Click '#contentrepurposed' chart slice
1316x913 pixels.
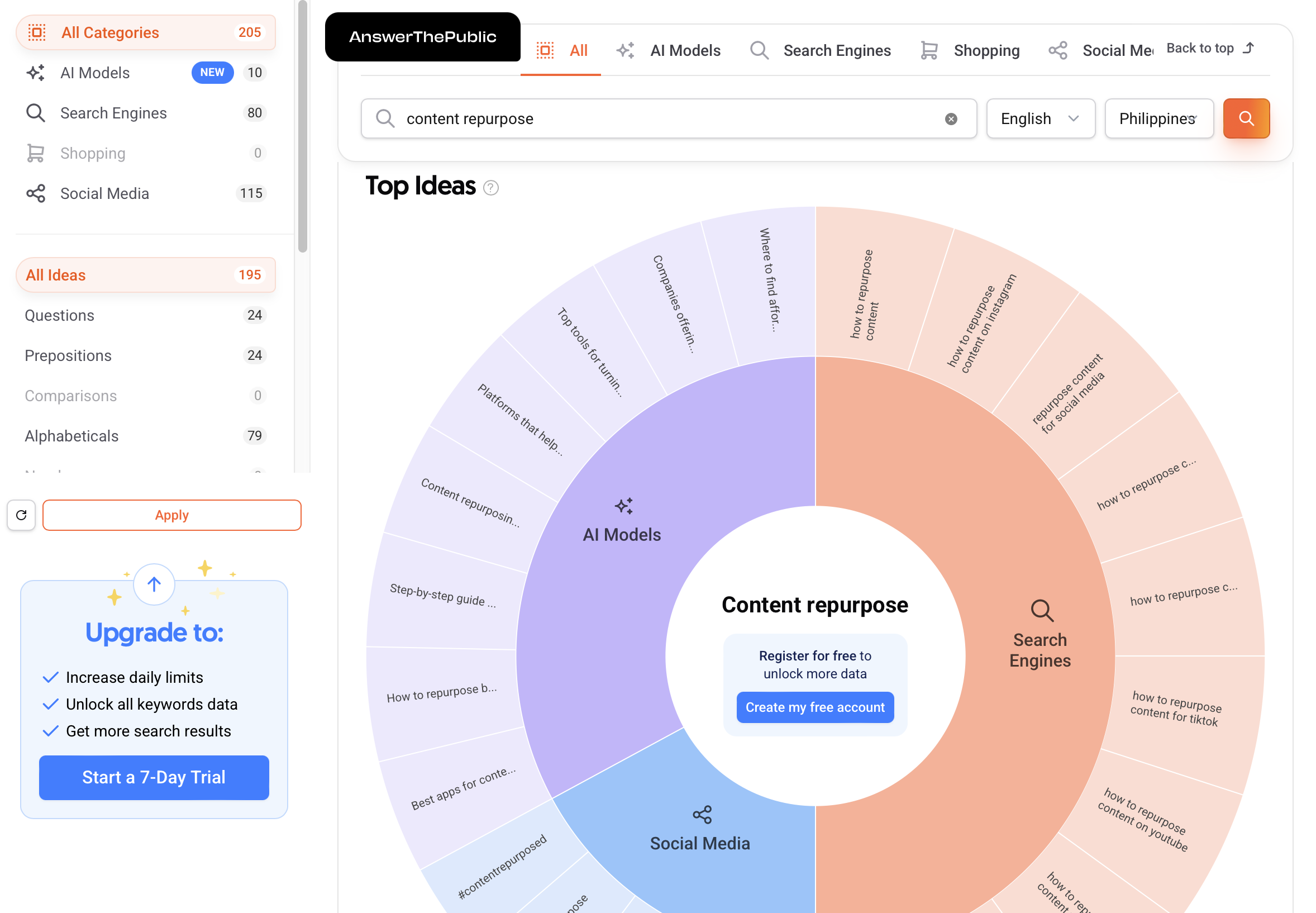coord(502,866)
